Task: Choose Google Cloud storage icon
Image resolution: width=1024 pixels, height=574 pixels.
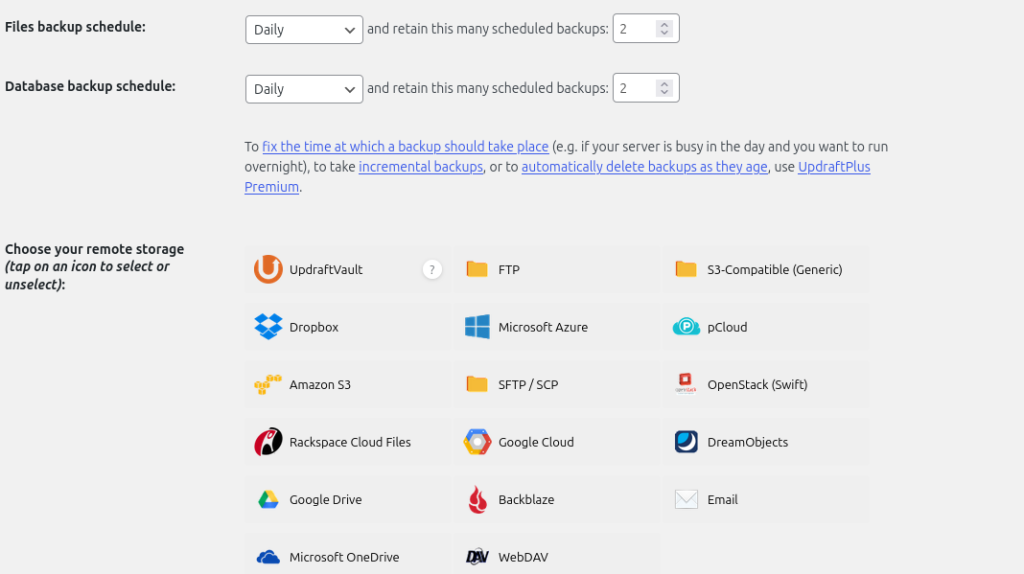Action: tap(477, 442)
